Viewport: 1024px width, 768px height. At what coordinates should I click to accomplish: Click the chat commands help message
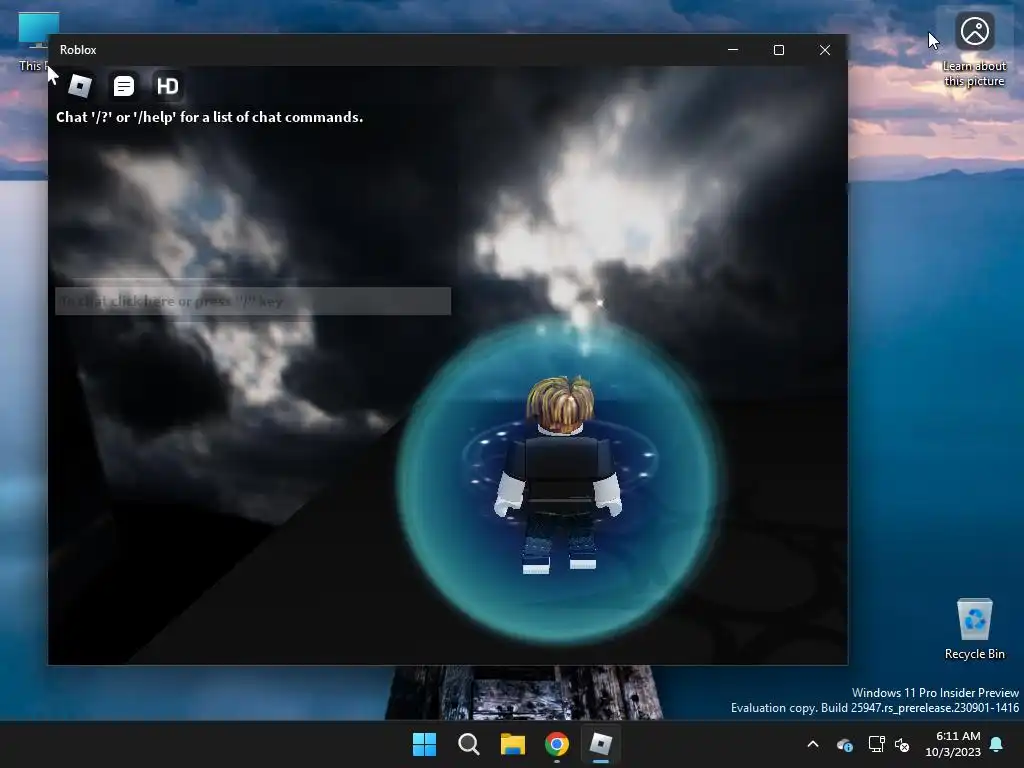[210, 117]
